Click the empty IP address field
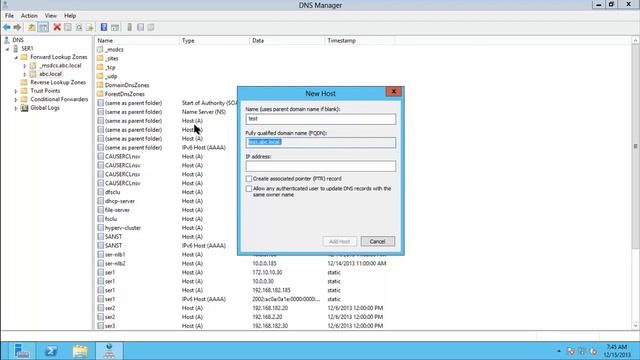The image size is (640, 360). 320,166
